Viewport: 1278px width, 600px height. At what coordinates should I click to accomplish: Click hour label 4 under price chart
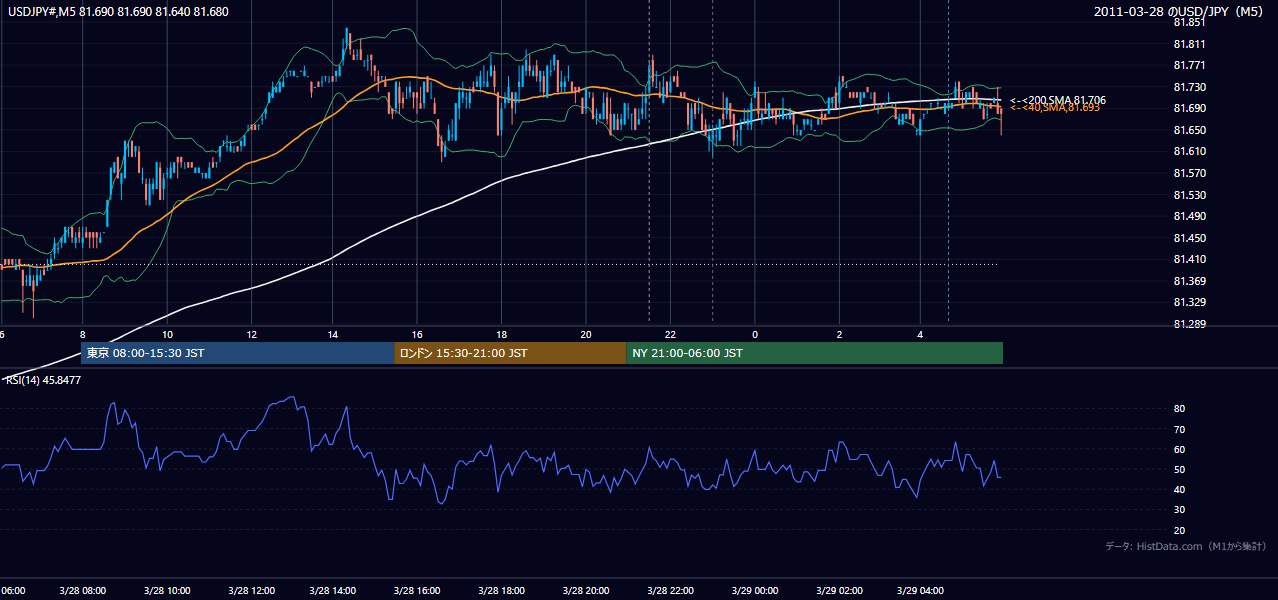coord(920,334)
